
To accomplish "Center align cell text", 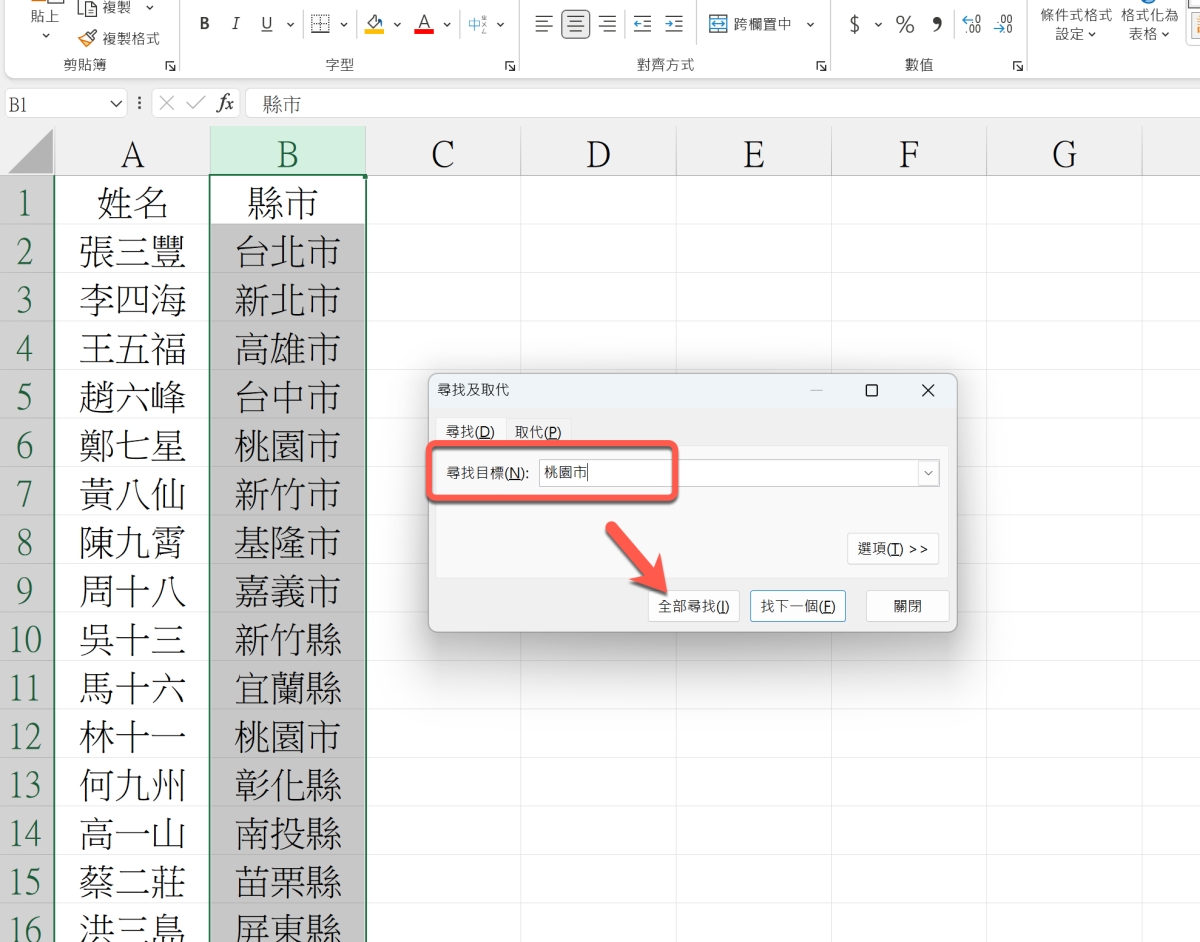I will (x=575, y=24).
